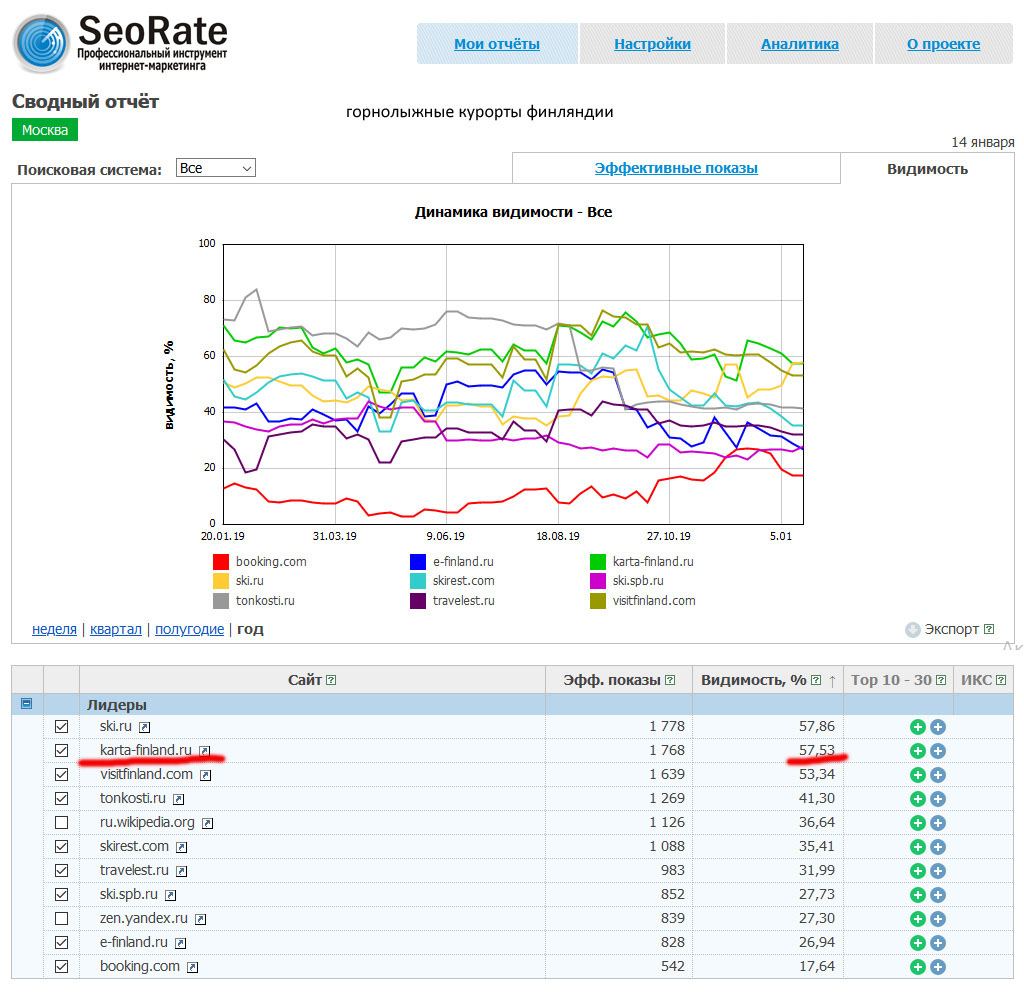The width and height of the screenshot is (1024, 994).
Task: Open external link icon next to karta-finland.ru
Action: click(x=204, y=752)
